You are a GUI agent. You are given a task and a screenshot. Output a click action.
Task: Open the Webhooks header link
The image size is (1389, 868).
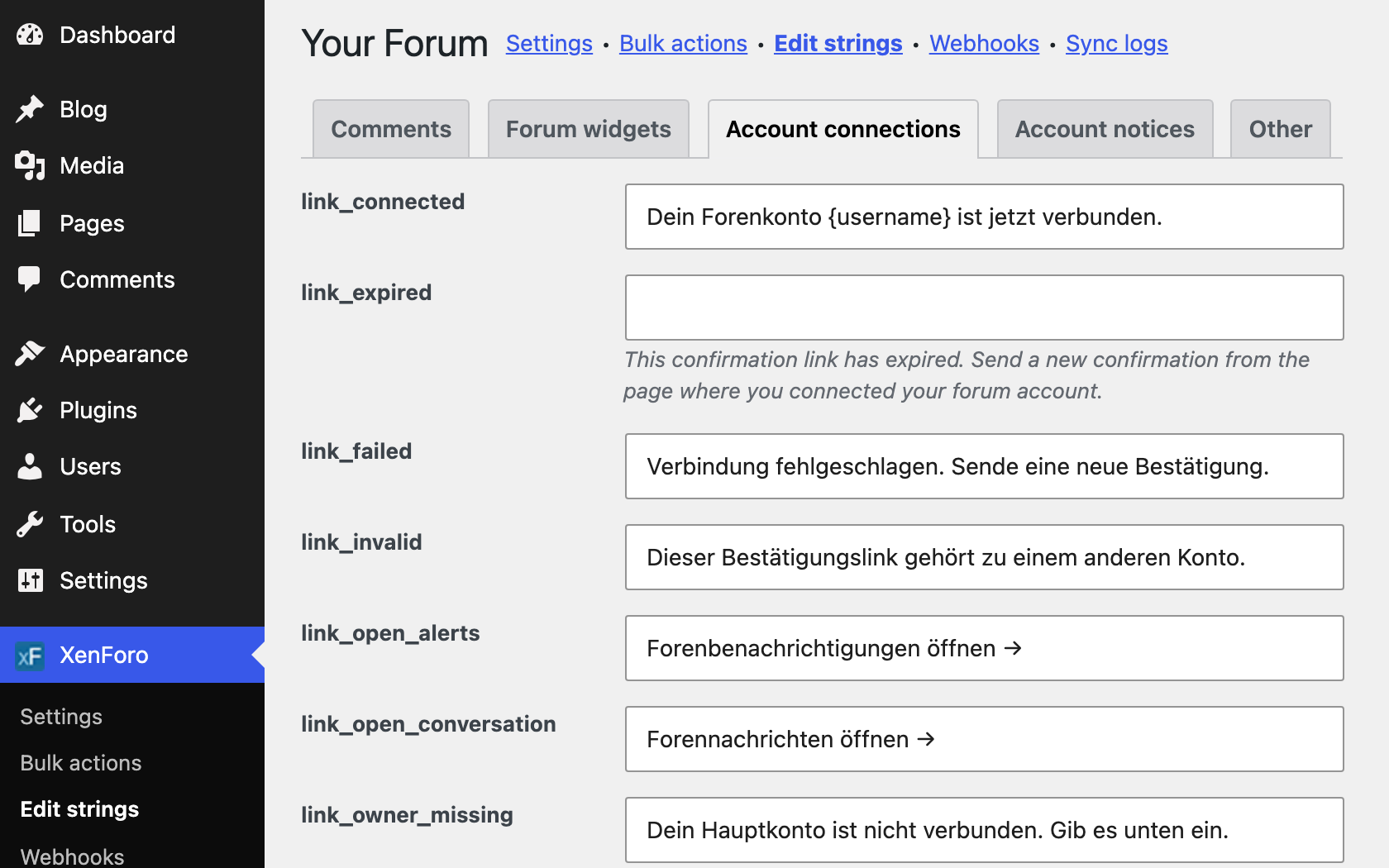click(x=984, y=43)
